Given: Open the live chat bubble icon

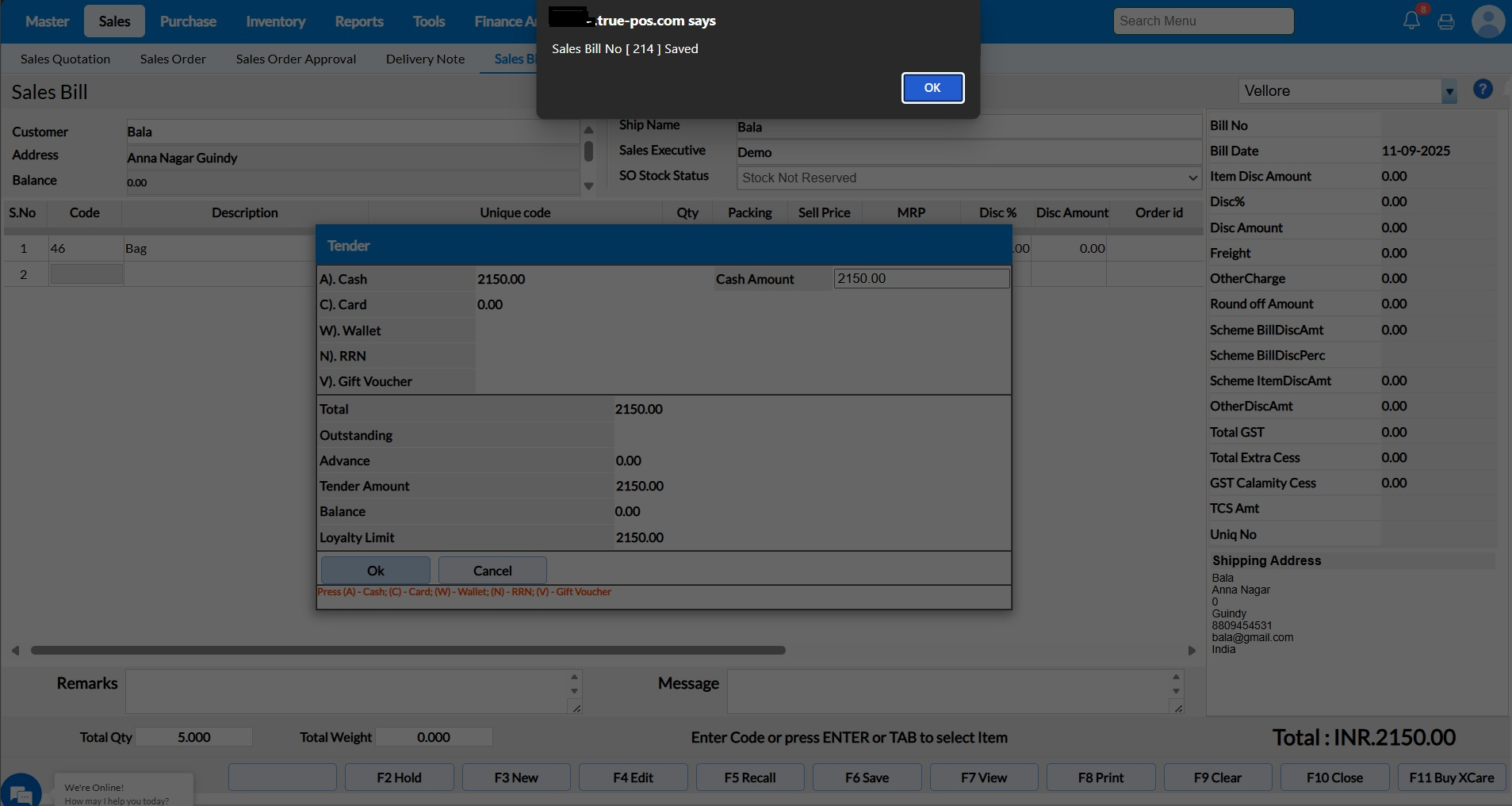Looking at the screenshot, I should [21, 792].
